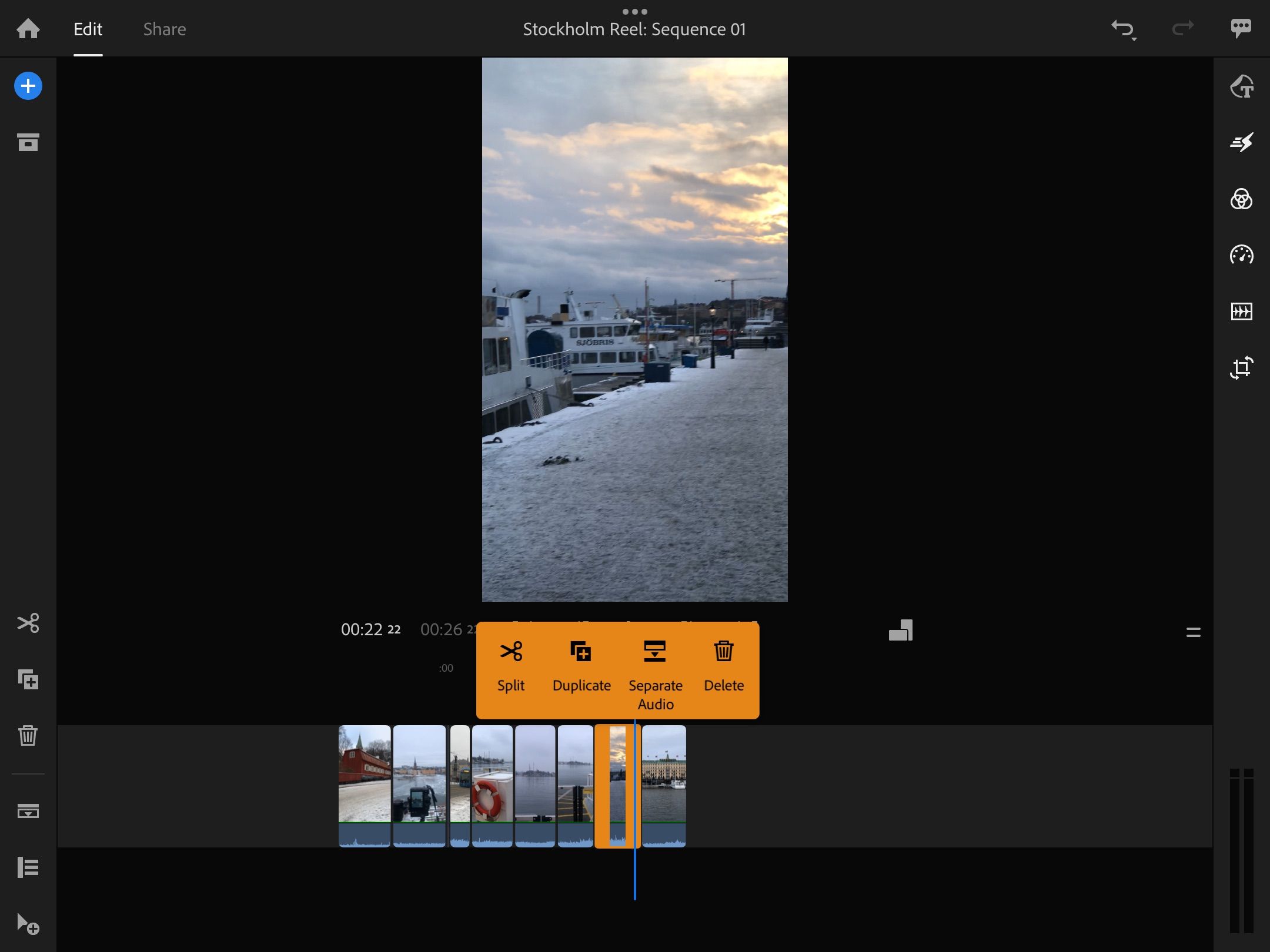Expand the three-dot menu at top center
The image size is (1270, 952).
(x=634, y=12)
